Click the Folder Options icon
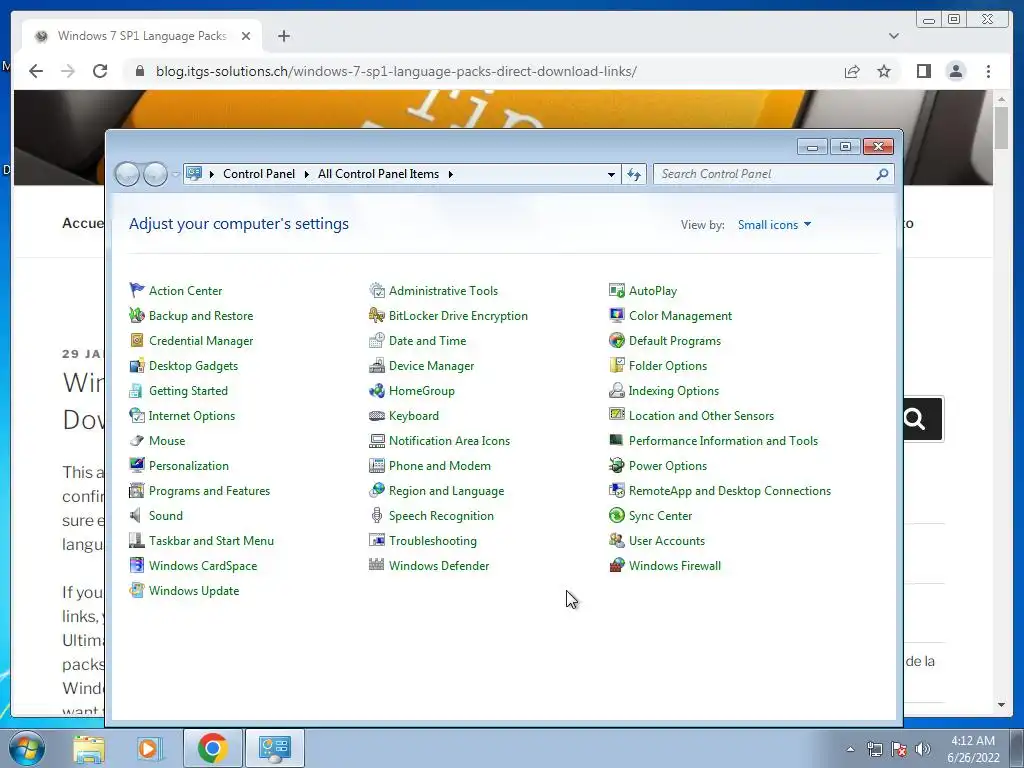Screen dimensions: 1024x768 point(616,366)
